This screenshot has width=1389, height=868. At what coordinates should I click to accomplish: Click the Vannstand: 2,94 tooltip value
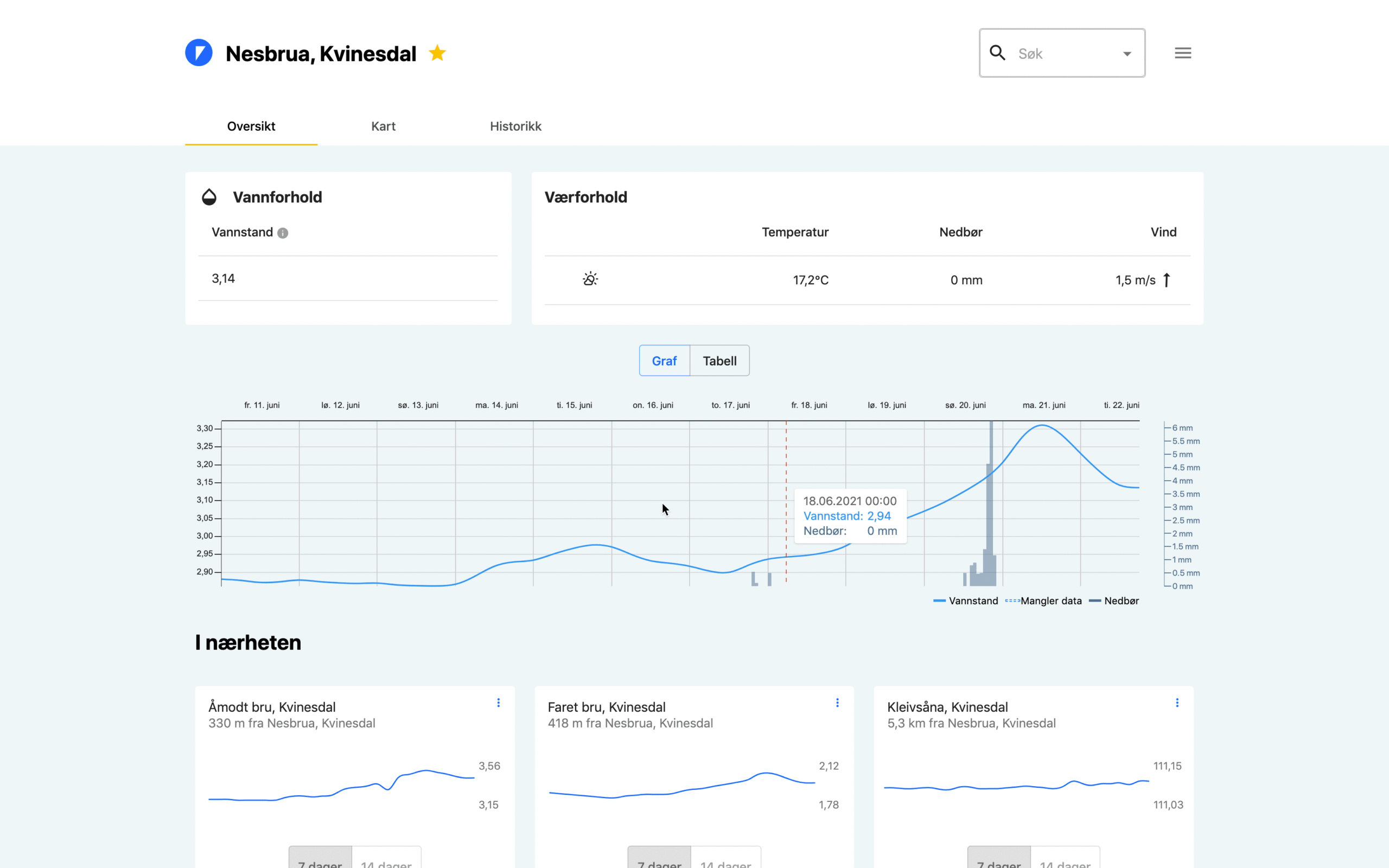click(847, 515)
